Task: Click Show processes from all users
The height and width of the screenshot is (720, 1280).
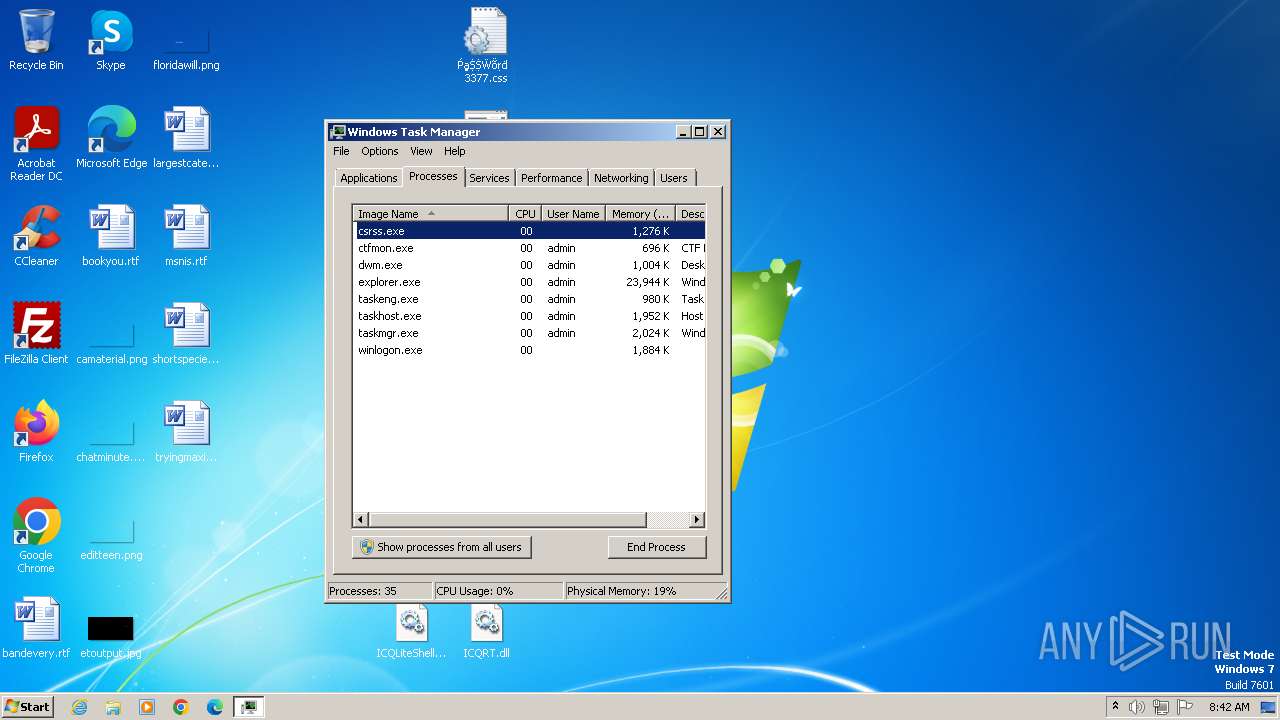Action: click(x=441, y=547)
